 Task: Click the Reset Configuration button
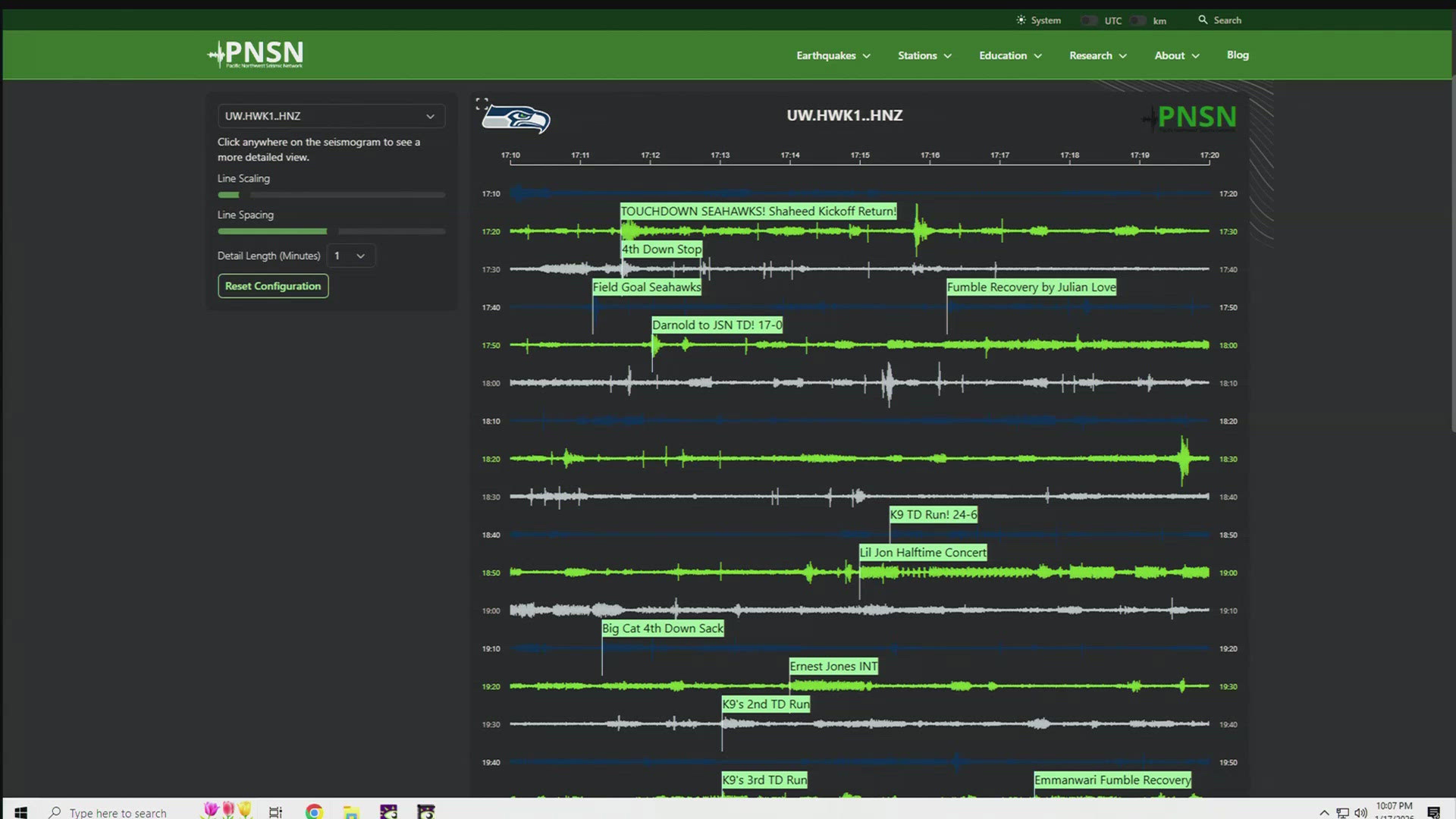pyautogui.click(x=273, y=286)
